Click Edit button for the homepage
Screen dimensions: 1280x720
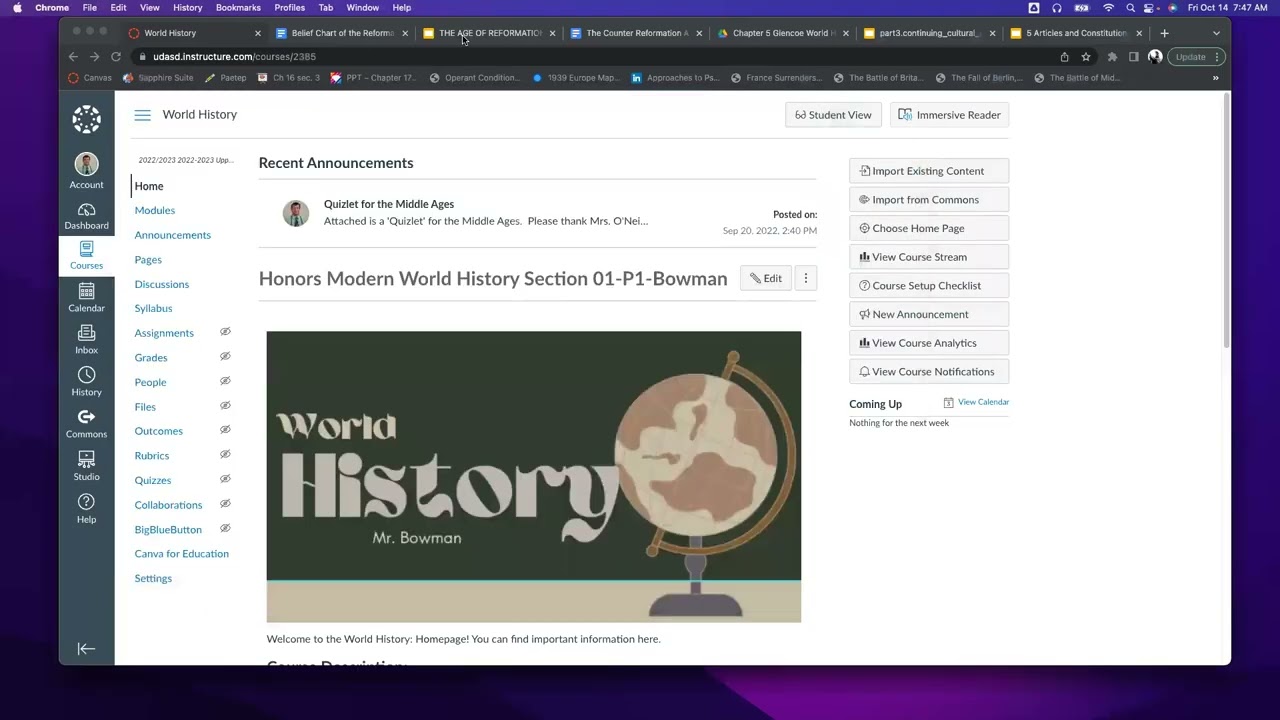pos(766,279)
